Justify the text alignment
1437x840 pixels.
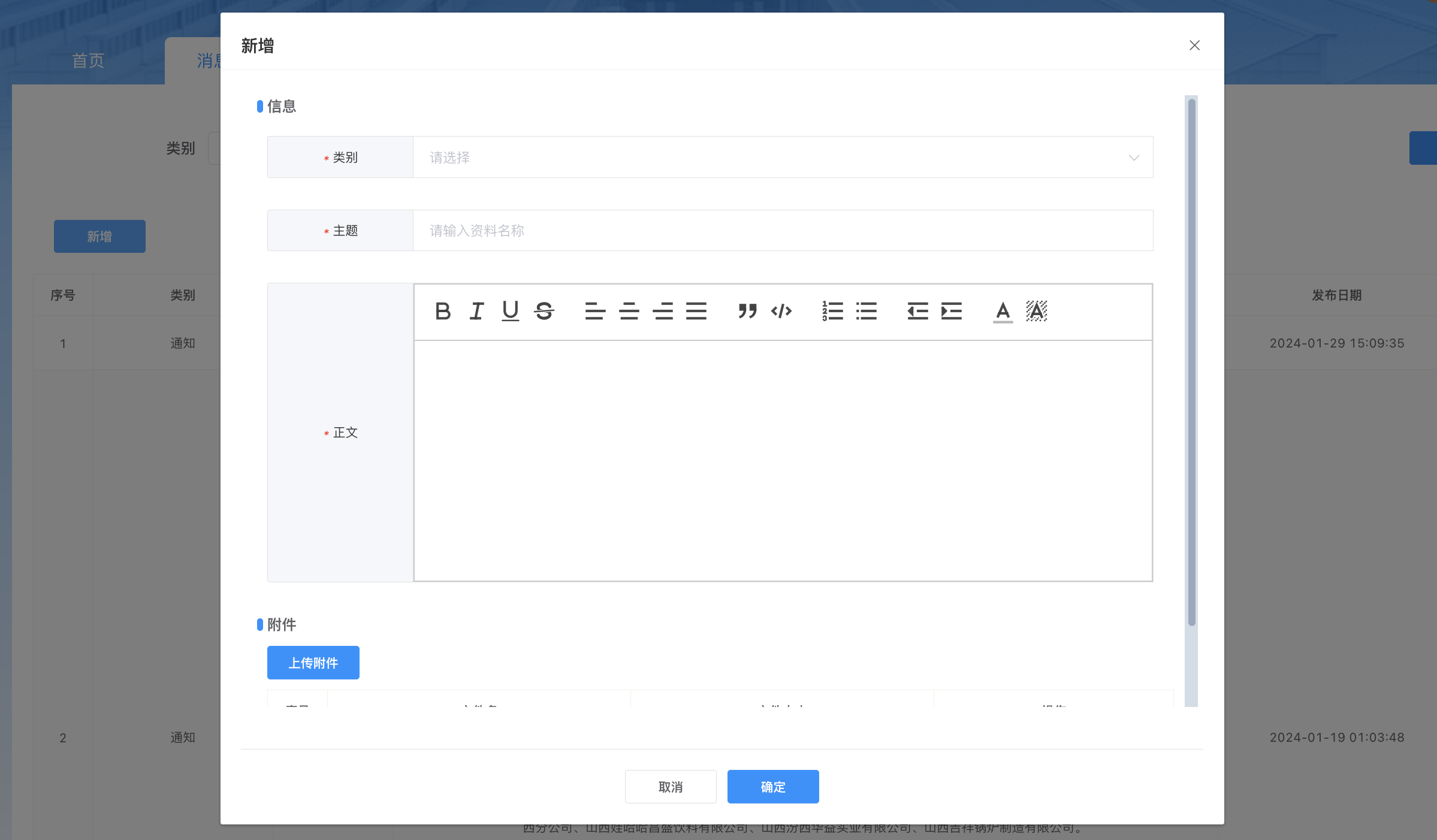click(696, 311)
